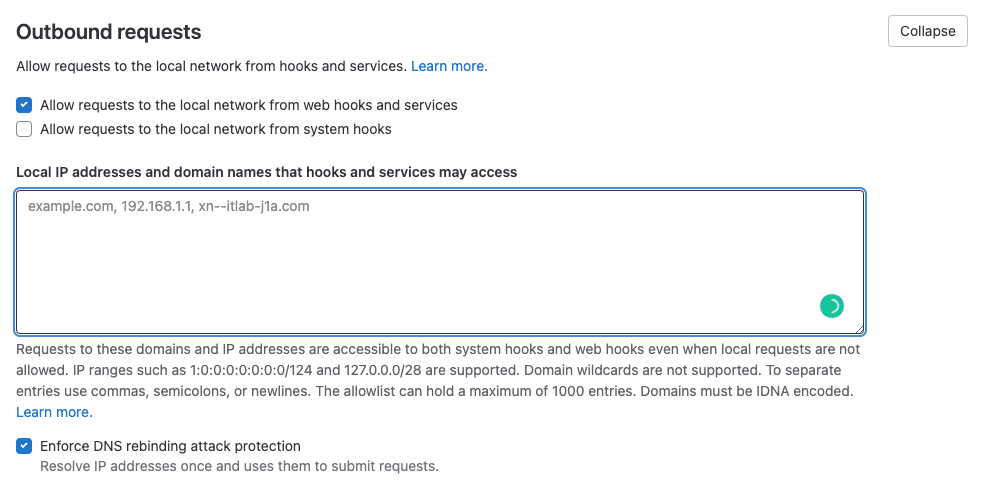Uncheck the web hooks and services checkbox
Image resolution: width=988 pixels, height=490 pixels.
24,105
